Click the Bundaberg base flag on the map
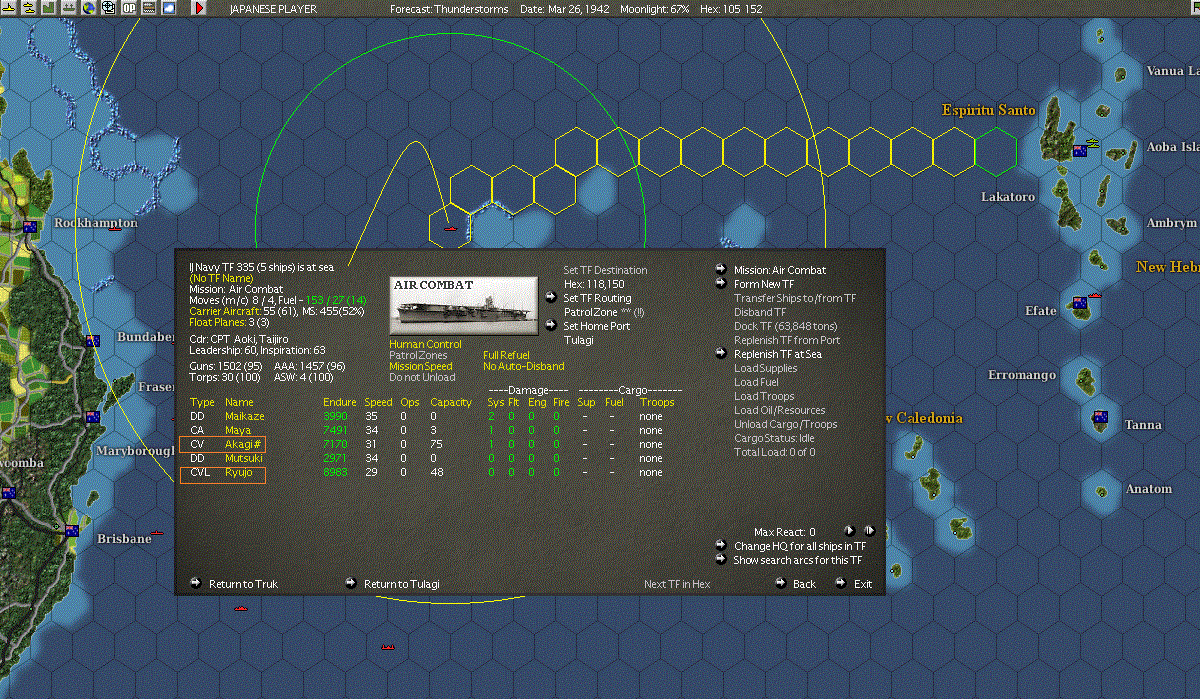This screenshot has height=699, width=1200. click(93, 341)
